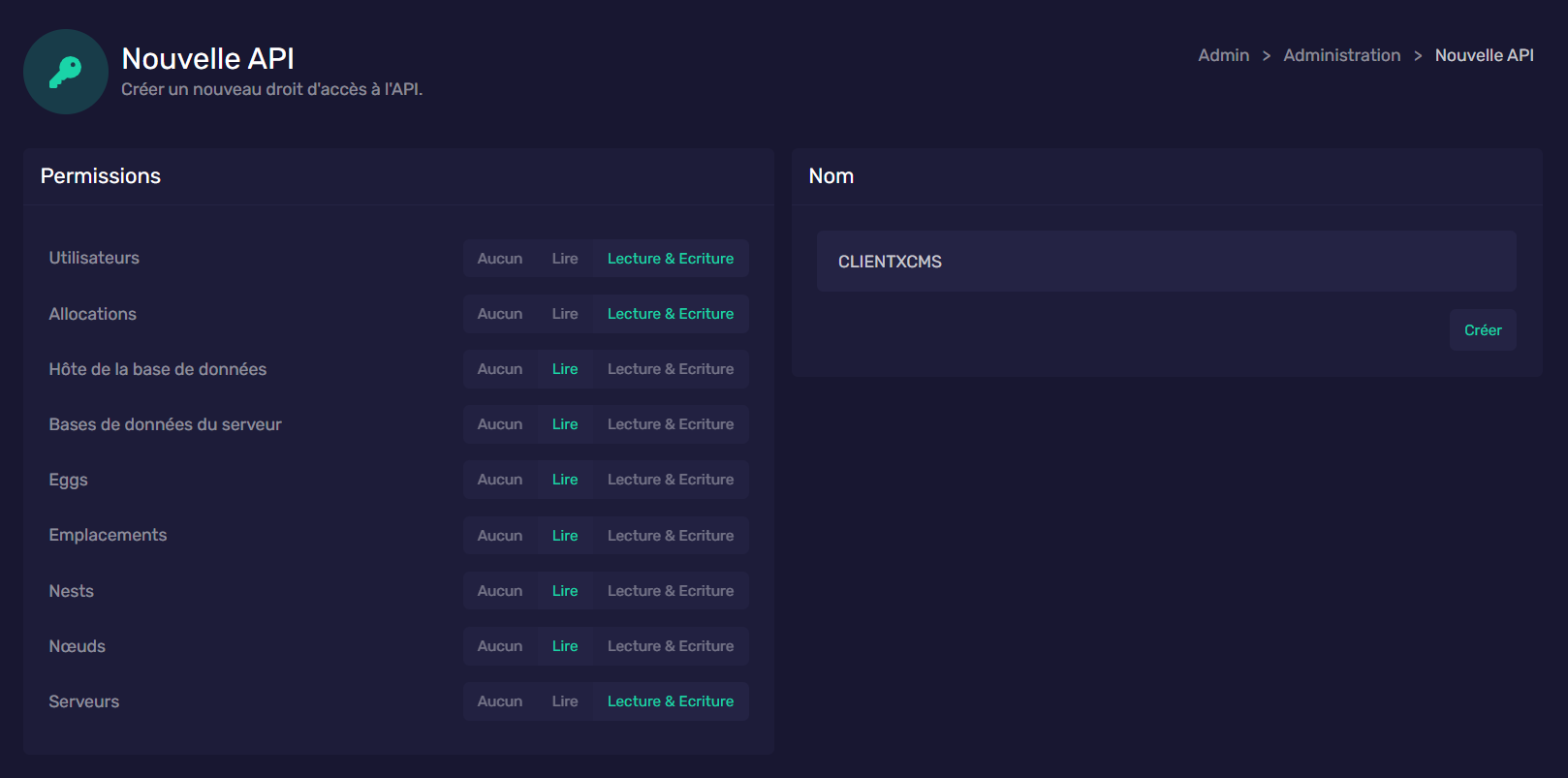This screenshot has height=778, width=1568.
Task: Click the Créer button
Action: click(1482, 330)
